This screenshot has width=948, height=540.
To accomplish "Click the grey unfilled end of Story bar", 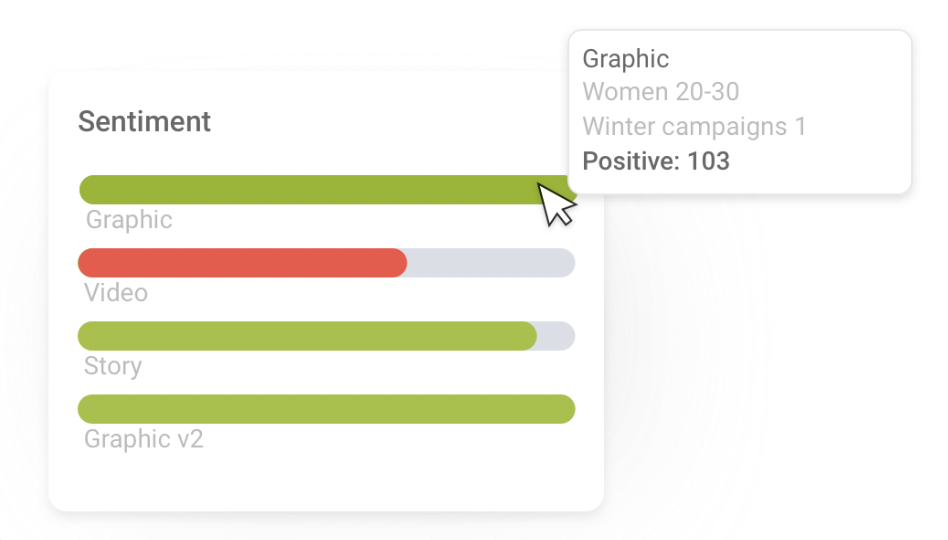I will click(x=557, y=336).
